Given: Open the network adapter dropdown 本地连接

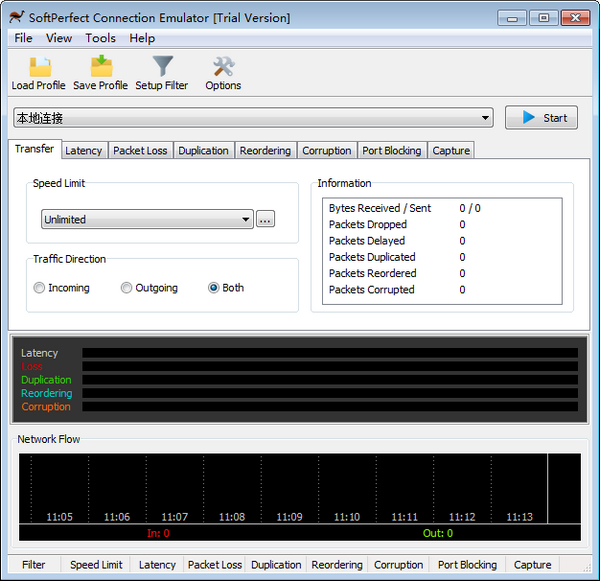Looking at the screenshot, I should point(253,118).
